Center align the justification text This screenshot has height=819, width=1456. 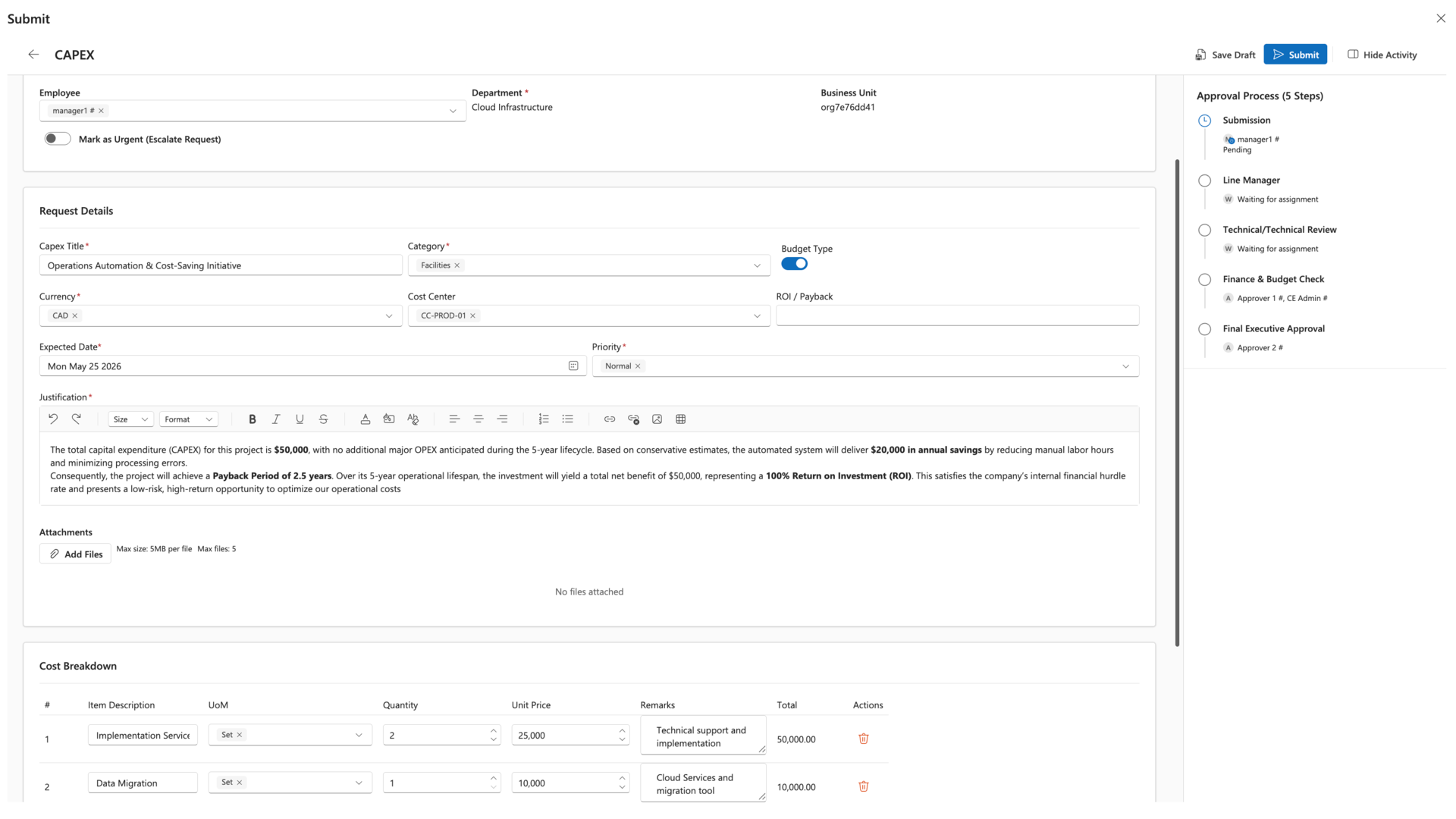(x=479, y=419)
